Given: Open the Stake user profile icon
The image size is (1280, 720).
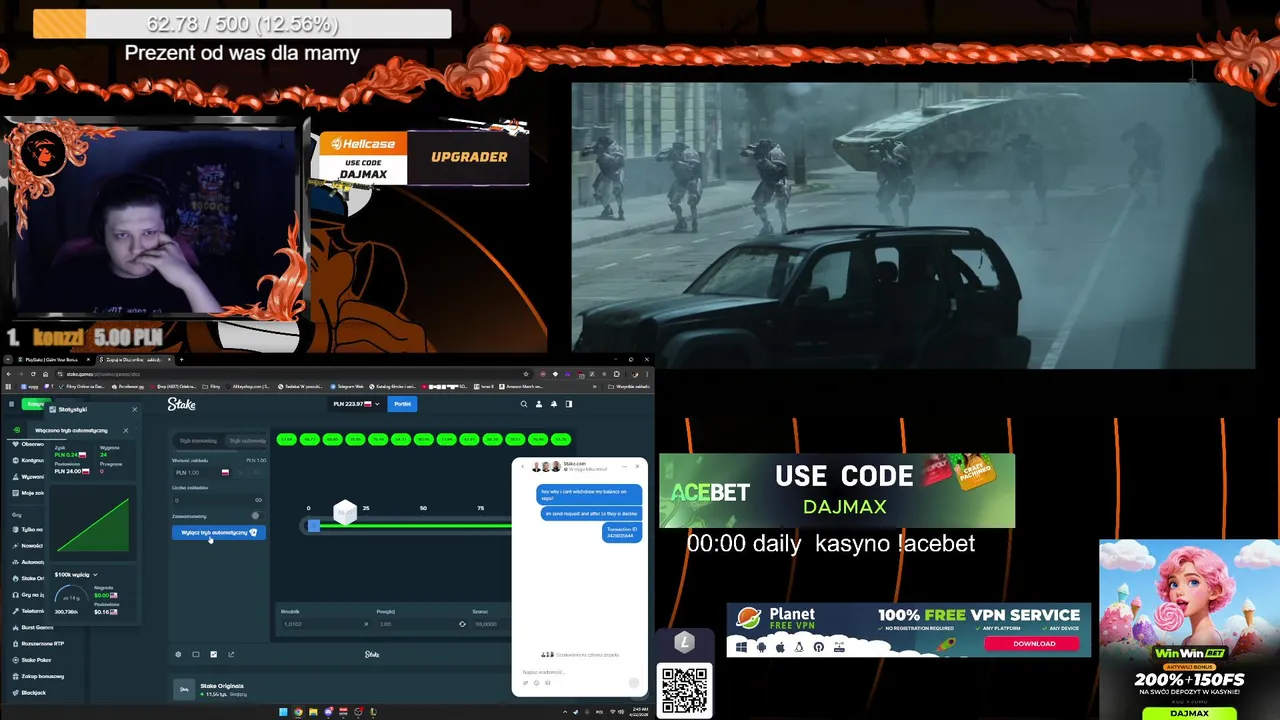Looking at the screenshot, I should click(x=539, y=404).
